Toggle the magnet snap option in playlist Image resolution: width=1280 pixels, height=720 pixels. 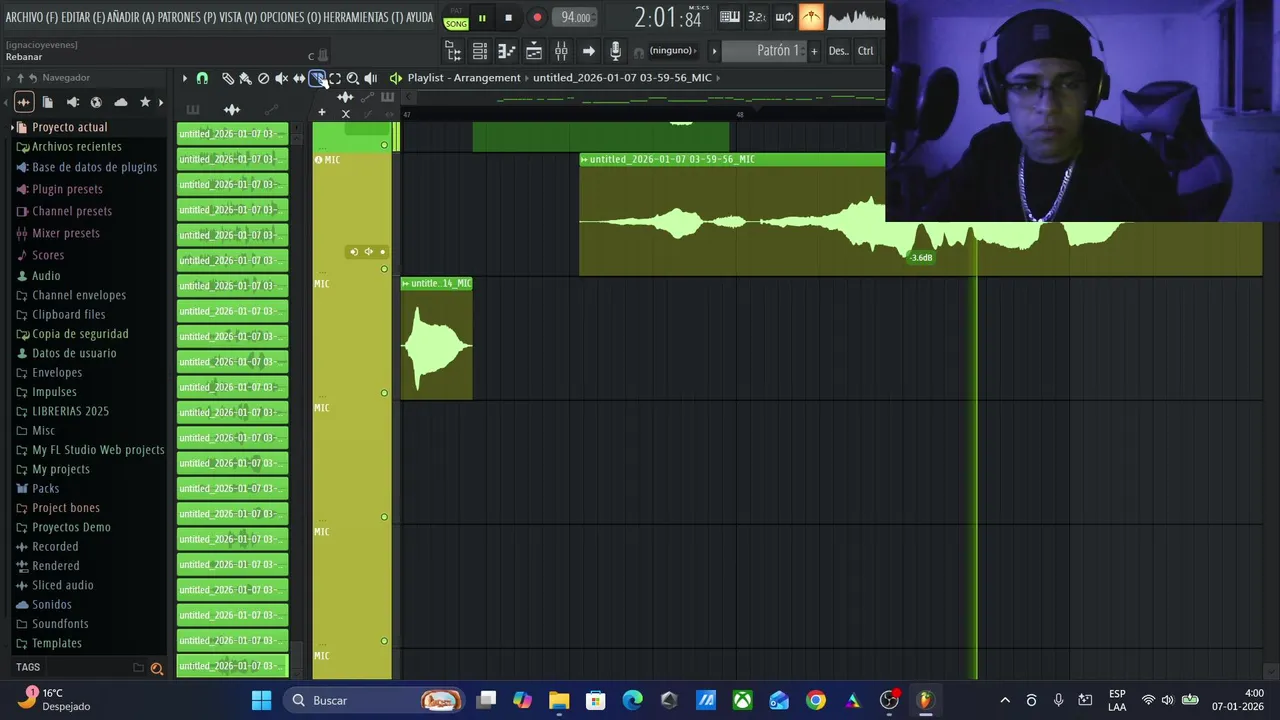[202, 78]
